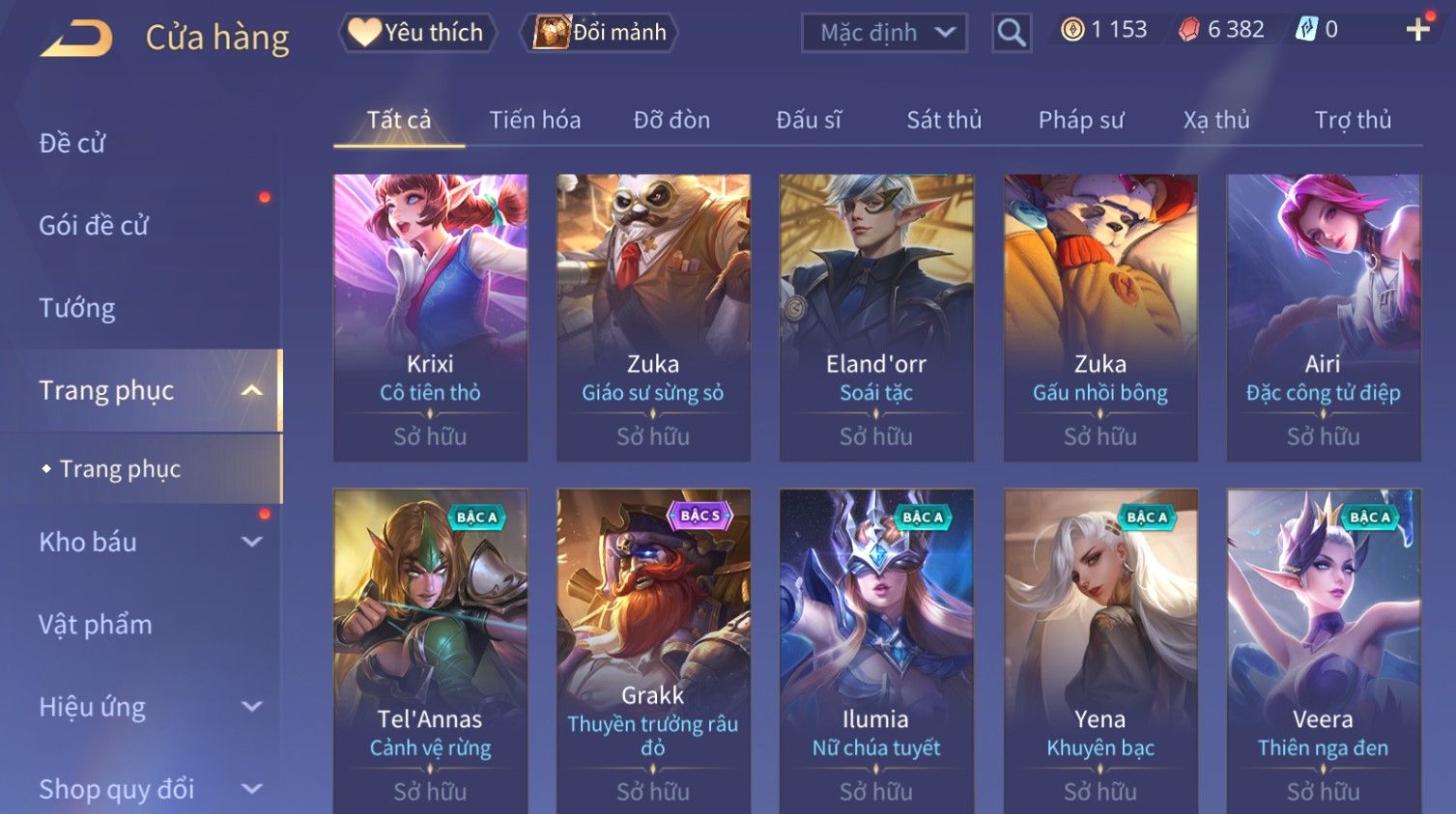
Task: Open Đổi mảnh fragment exchange
Action: (599, 33)
